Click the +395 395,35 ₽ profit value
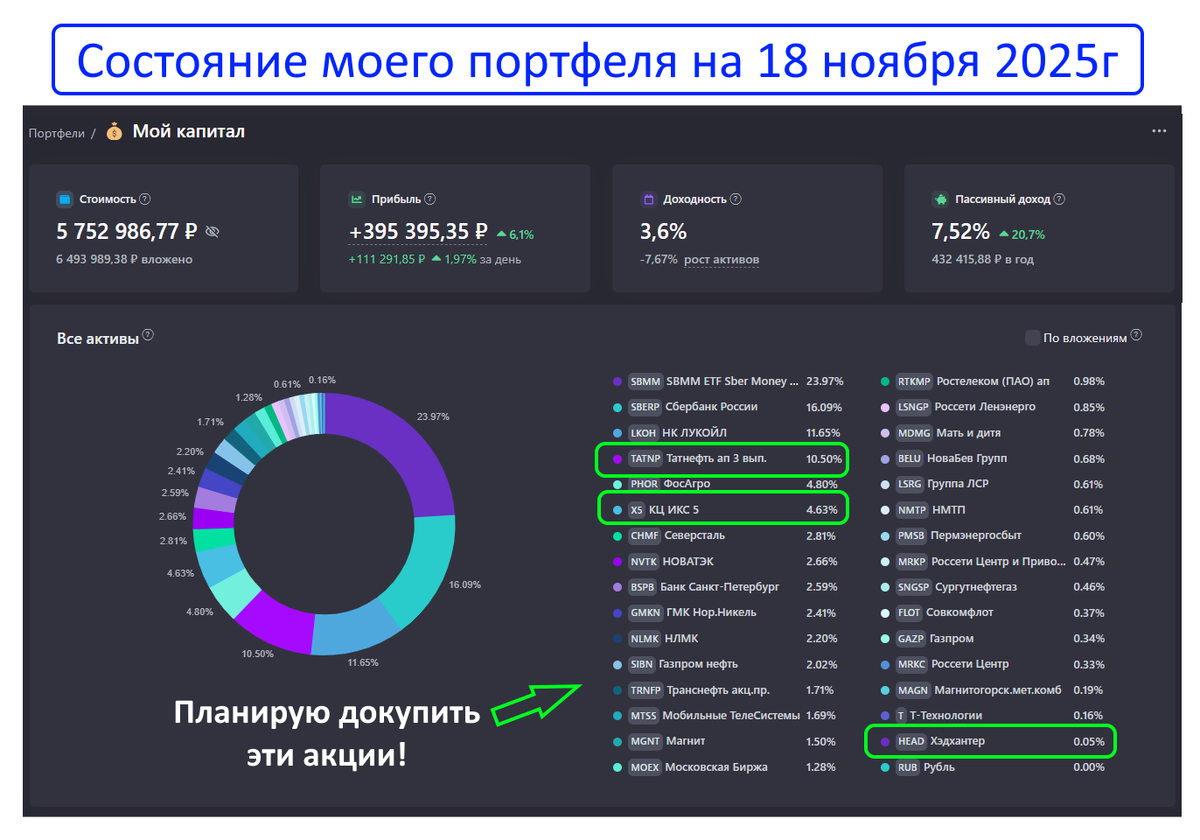Screen dimensions: 1200x840 pos(418,232)
